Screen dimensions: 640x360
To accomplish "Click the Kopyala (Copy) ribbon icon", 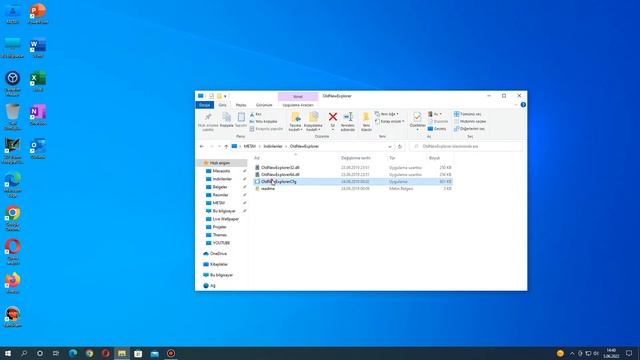I will tap(227, 120).
